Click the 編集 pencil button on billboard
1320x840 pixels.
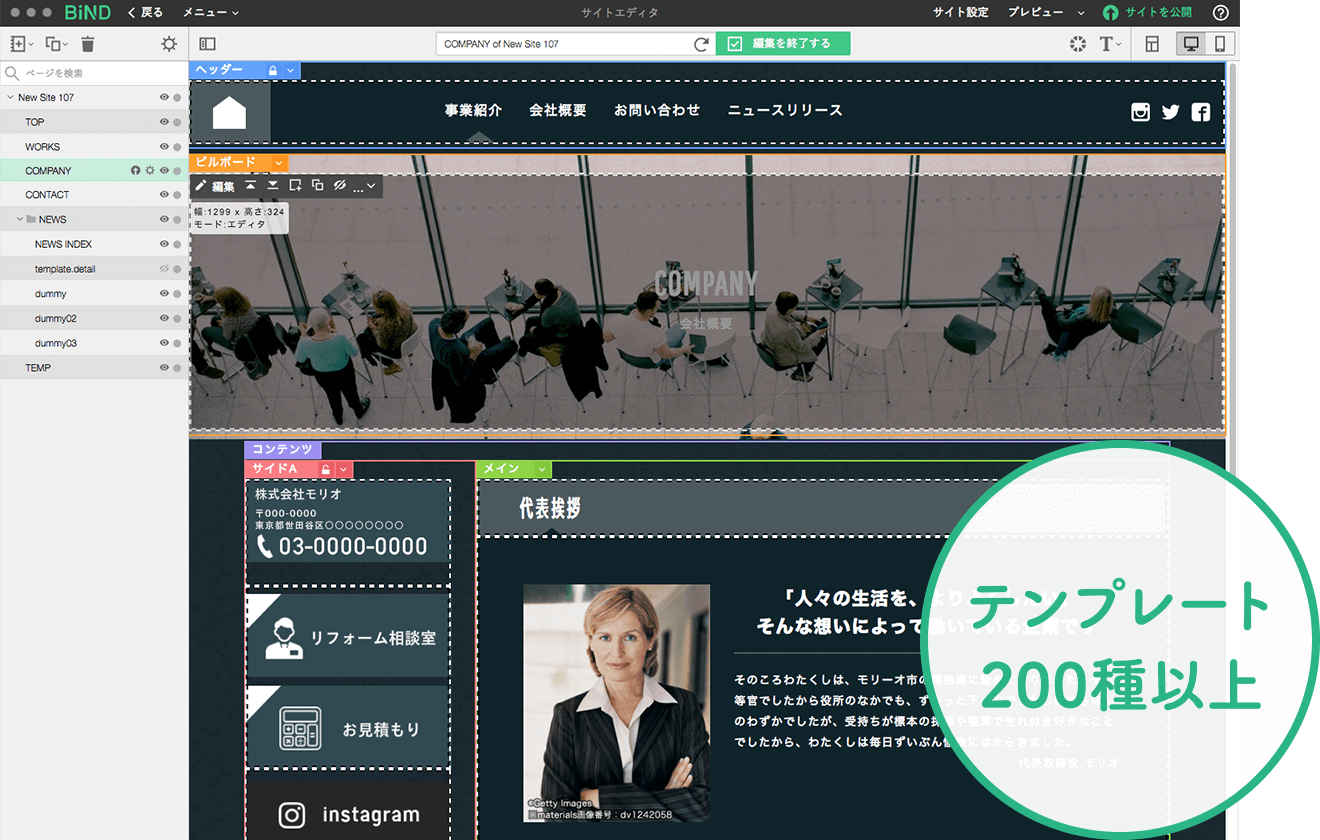[215, 186]
